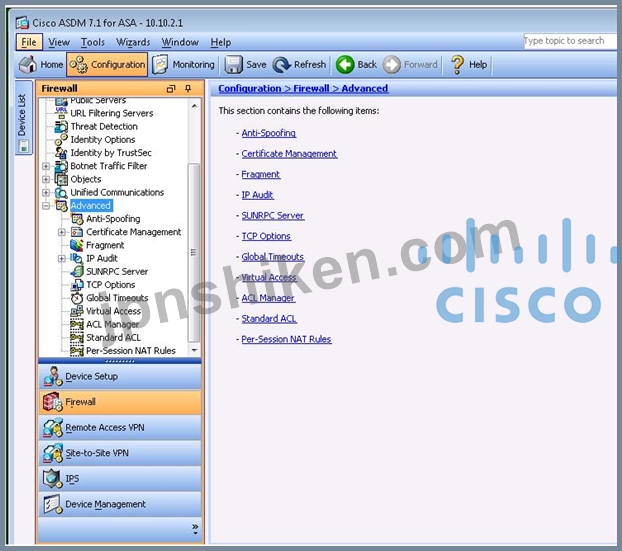This screenshot has width=622, height=551.
Task: Open the Device List side tab
Action: coord(23,117)
